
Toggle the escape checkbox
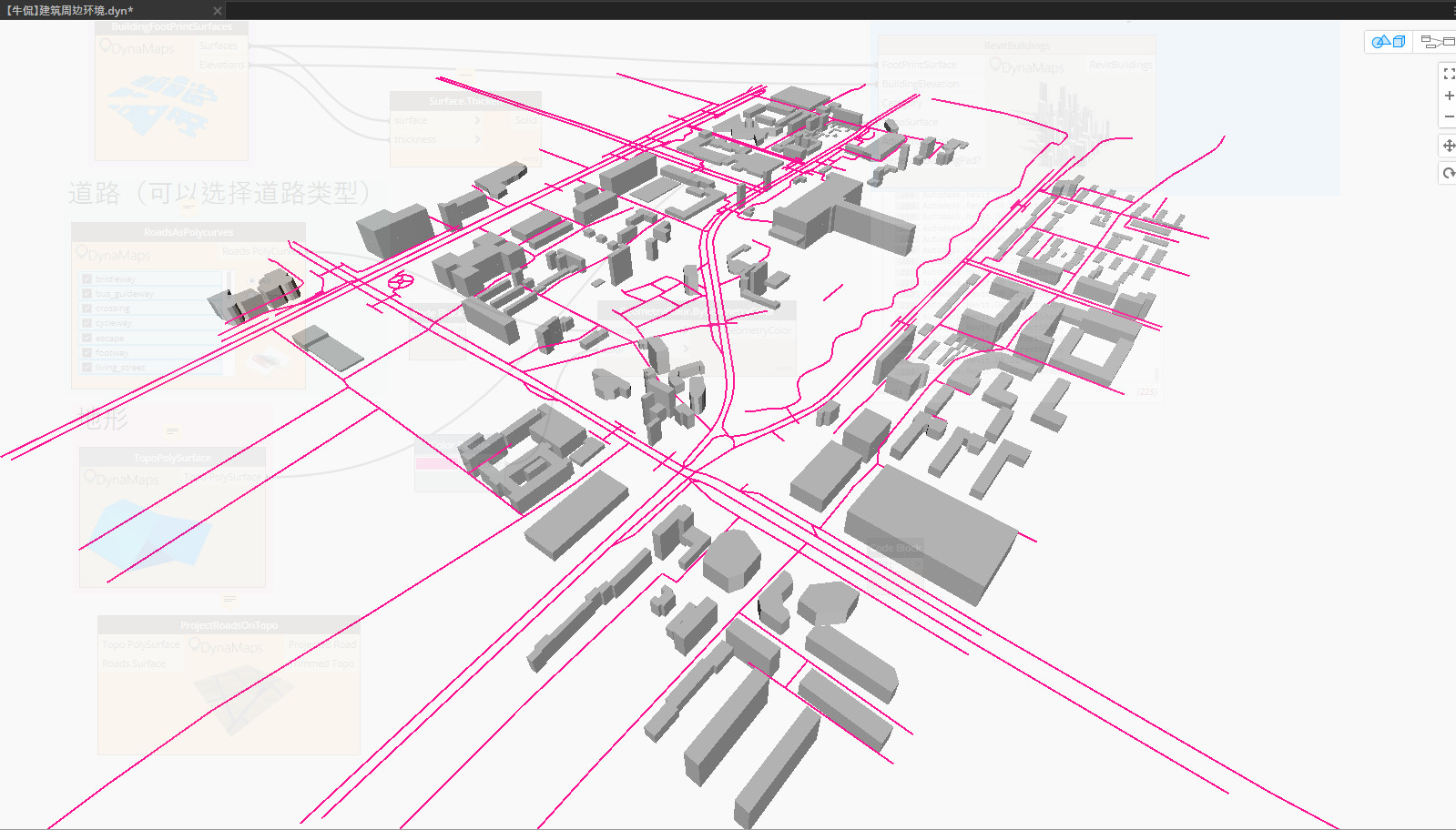(87, 338)
